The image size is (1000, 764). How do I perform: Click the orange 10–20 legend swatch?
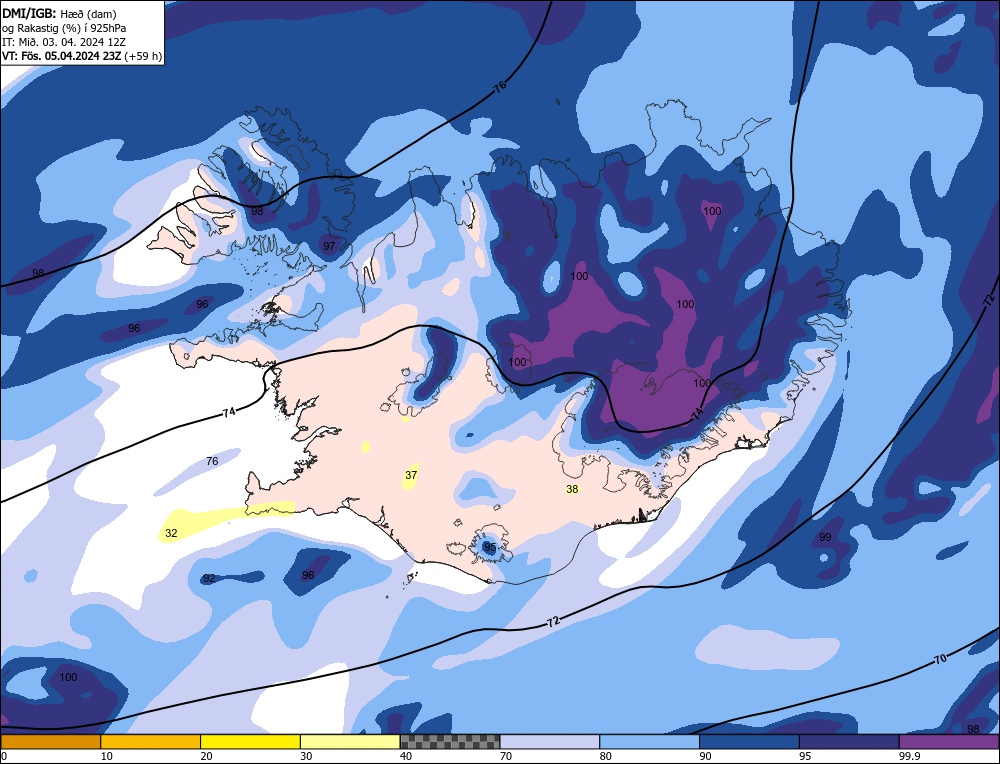coord(151,742)
